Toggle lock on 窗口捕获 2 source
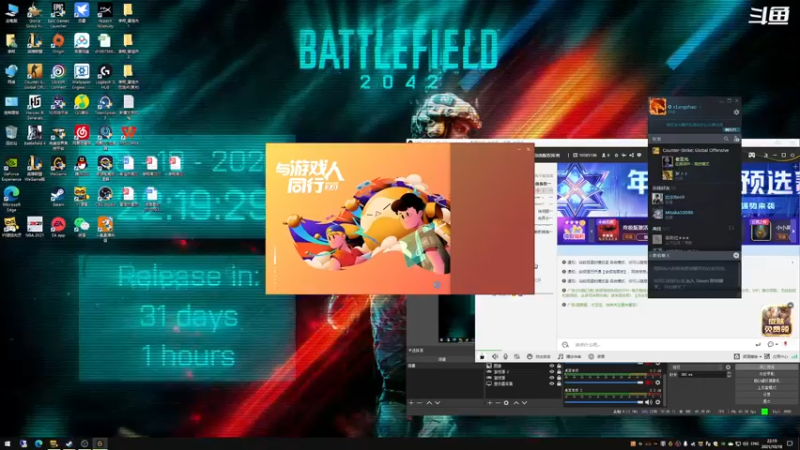 coord(559,372)
